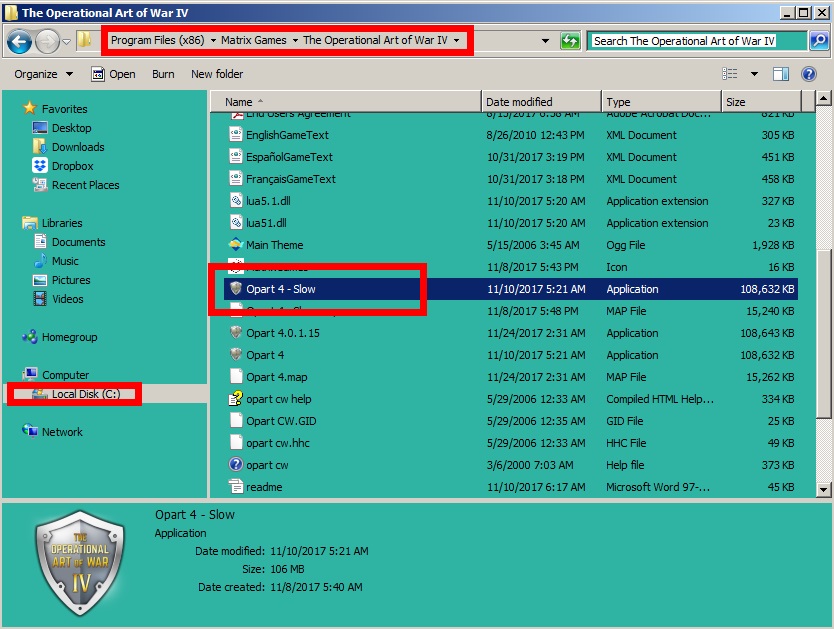The height and width of the screenshot is (629, 834).
Task: Select the Opart 4 - Slow application icon
Action: tap(236, 289)
